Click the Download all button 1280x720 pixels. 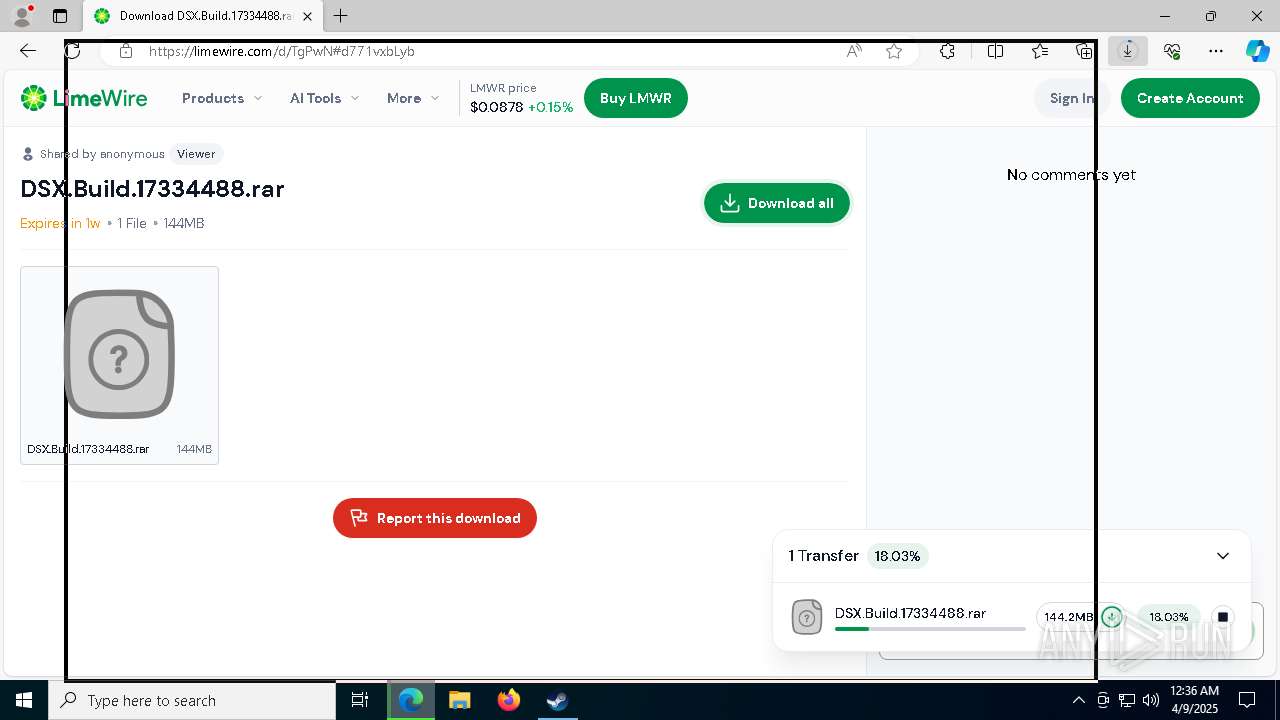pos(777,203)
